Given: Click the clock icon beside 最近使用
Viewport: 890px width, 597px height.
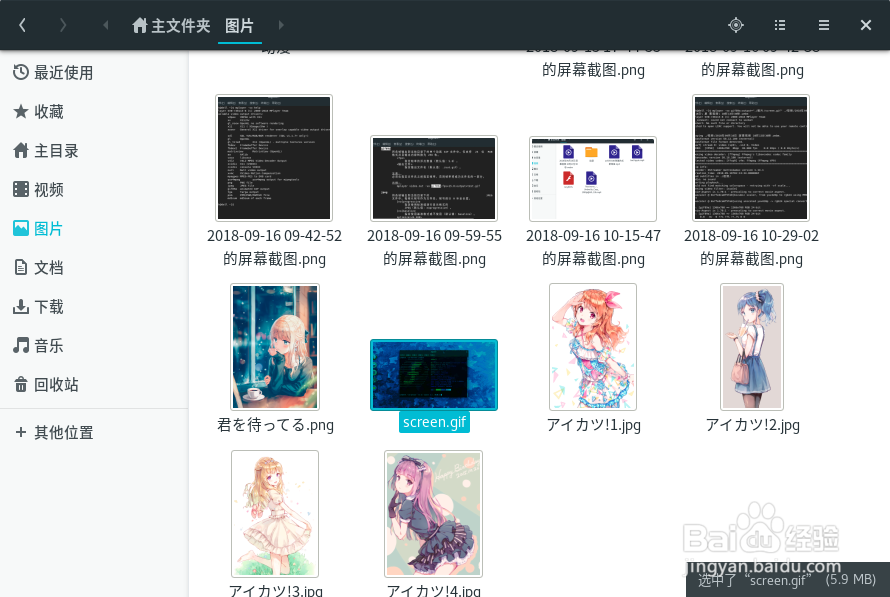Looking at the screenshot, I should coord(21,72).
